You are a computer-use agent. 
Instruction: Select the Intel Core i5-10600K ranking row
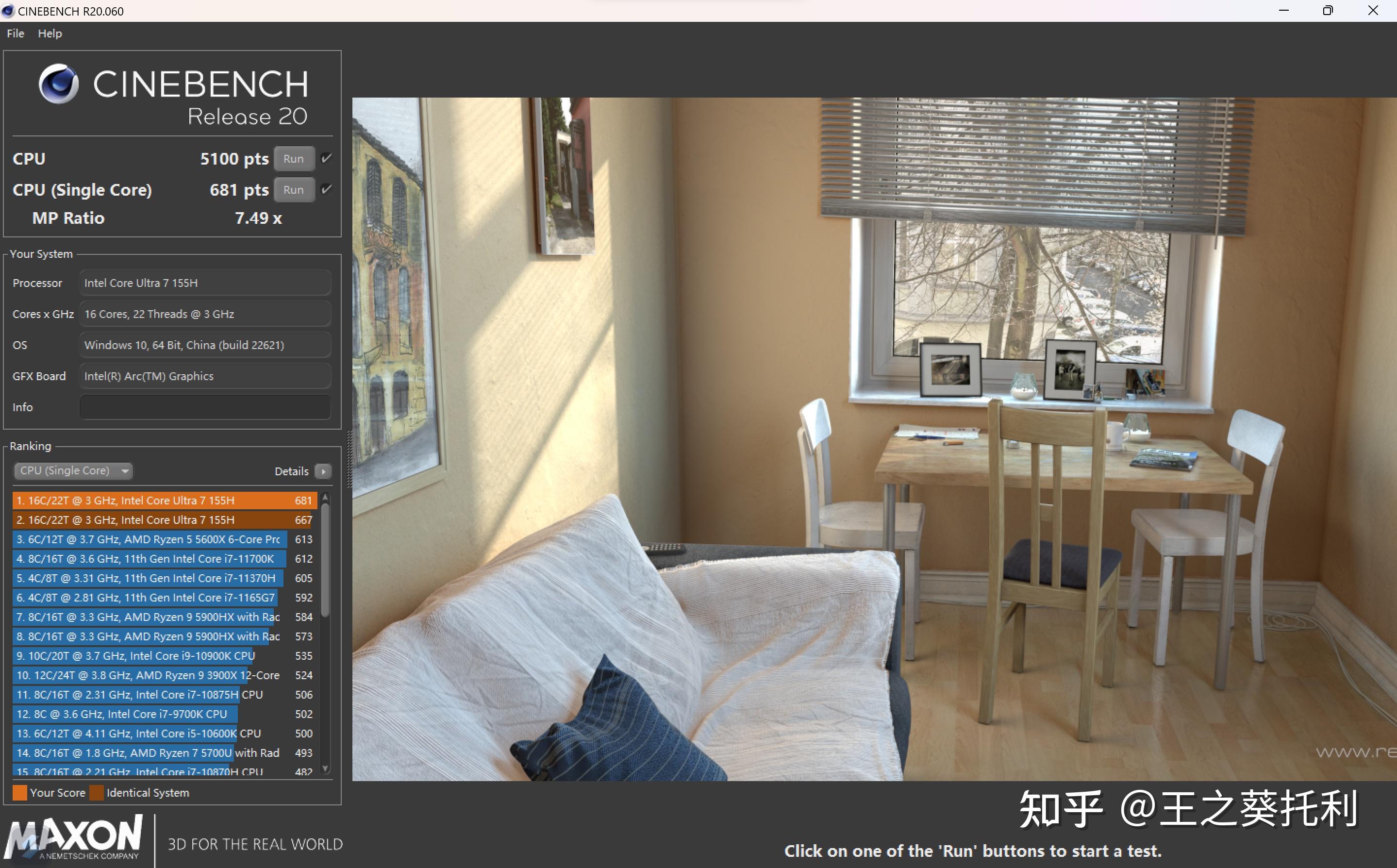tap(165, 734)
